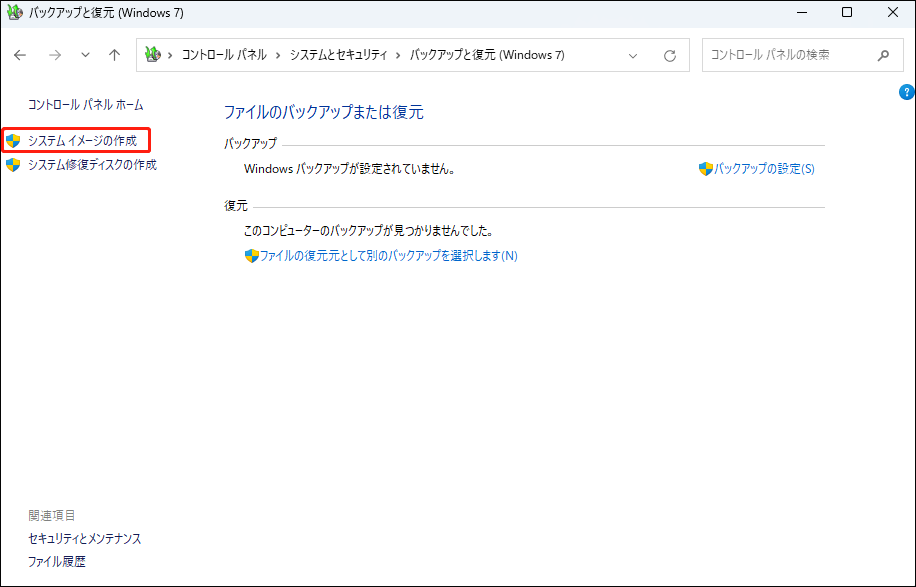
Task: Open the recent pages chevron dropdown
Action: click(x=85, y=55)
